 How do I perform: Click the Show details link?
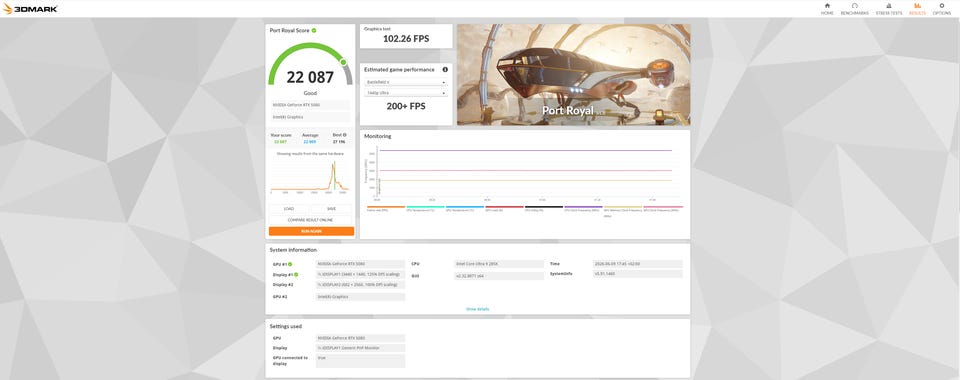coord(478,309)
